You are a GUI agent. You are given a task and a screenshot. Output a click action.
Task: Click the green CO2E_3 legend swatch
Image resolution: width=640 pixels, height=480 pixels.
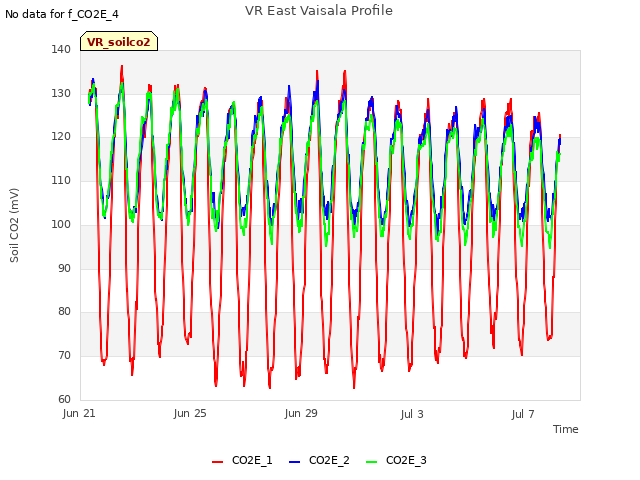(372, 462)
